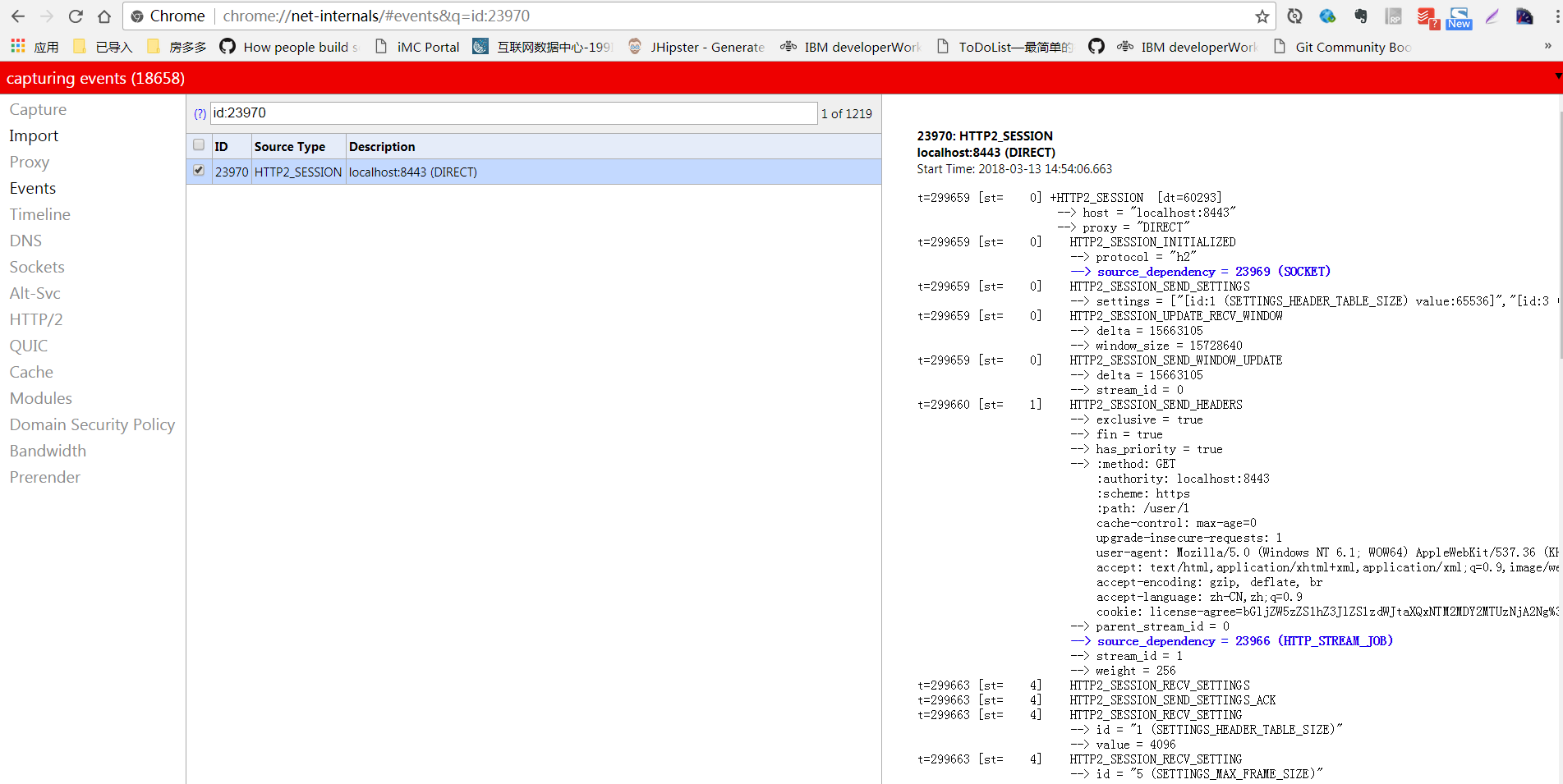Open the iMC Portal bookmark
The width and height of the screenshot is (1563, 784).
tap(417, 47)
